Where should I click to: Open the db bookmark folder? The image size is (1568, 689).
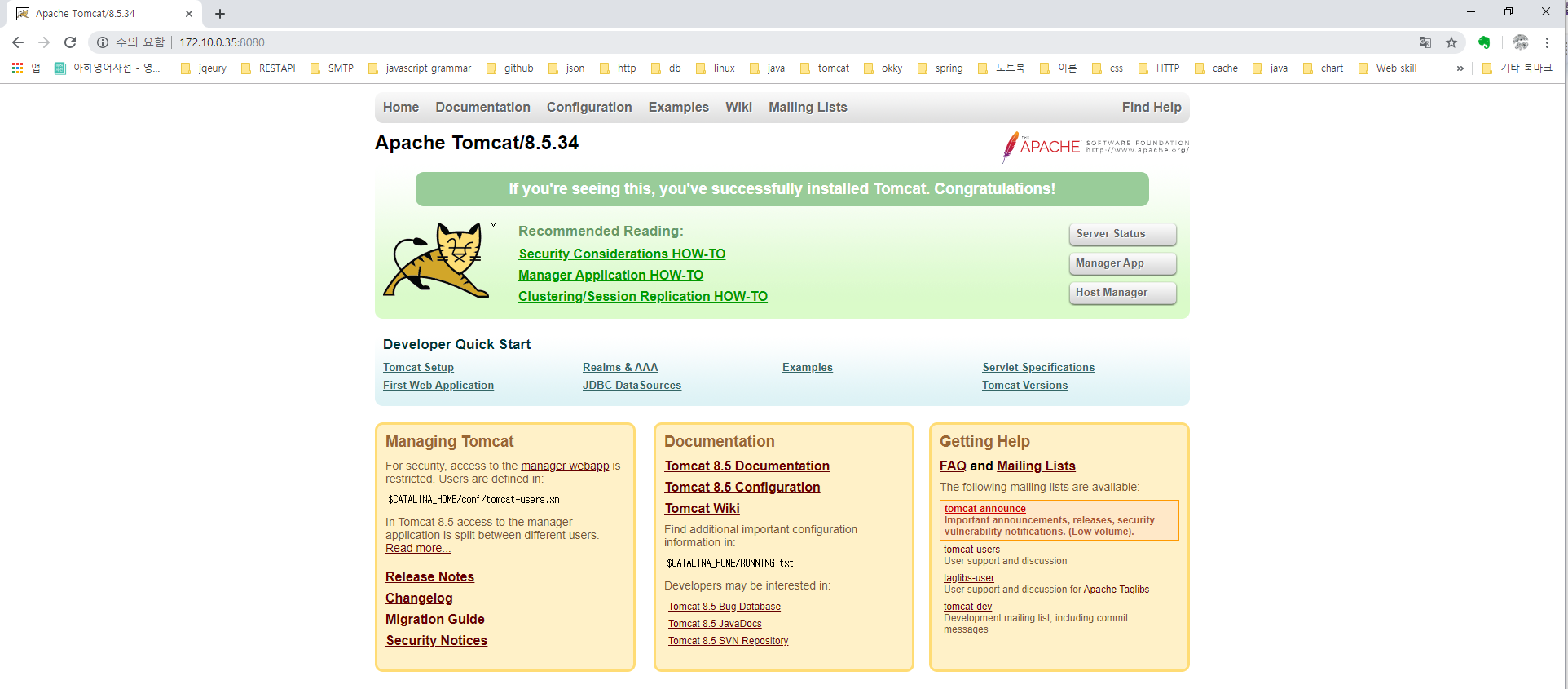pos(666,68)
